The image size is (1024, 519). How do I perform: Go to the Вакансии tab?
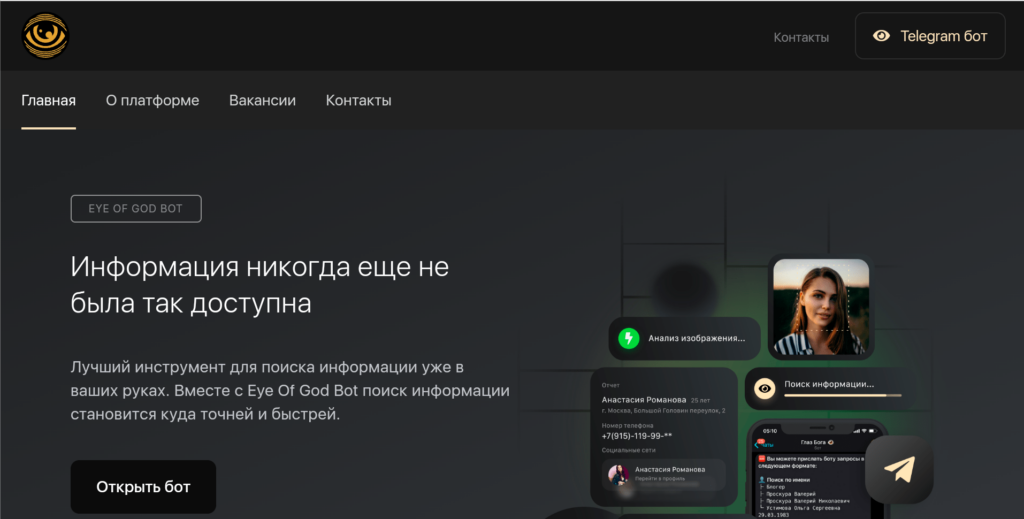click(x=262, y=101)
